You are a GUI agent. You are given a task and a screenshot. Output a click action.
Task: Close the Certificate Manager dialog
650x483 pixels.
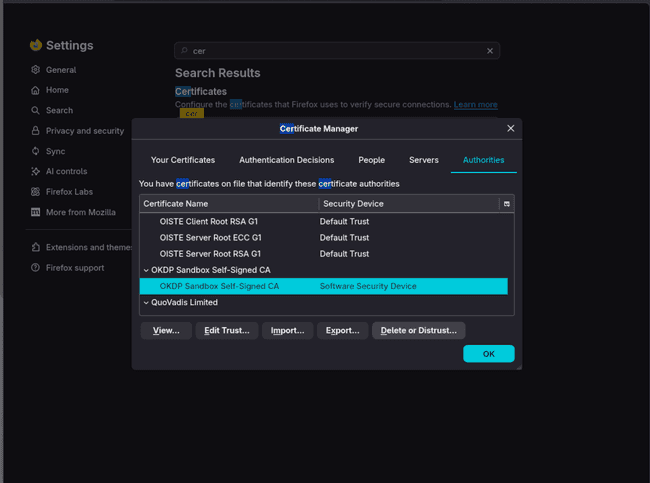pyautogui.click(x=511, y=129)
